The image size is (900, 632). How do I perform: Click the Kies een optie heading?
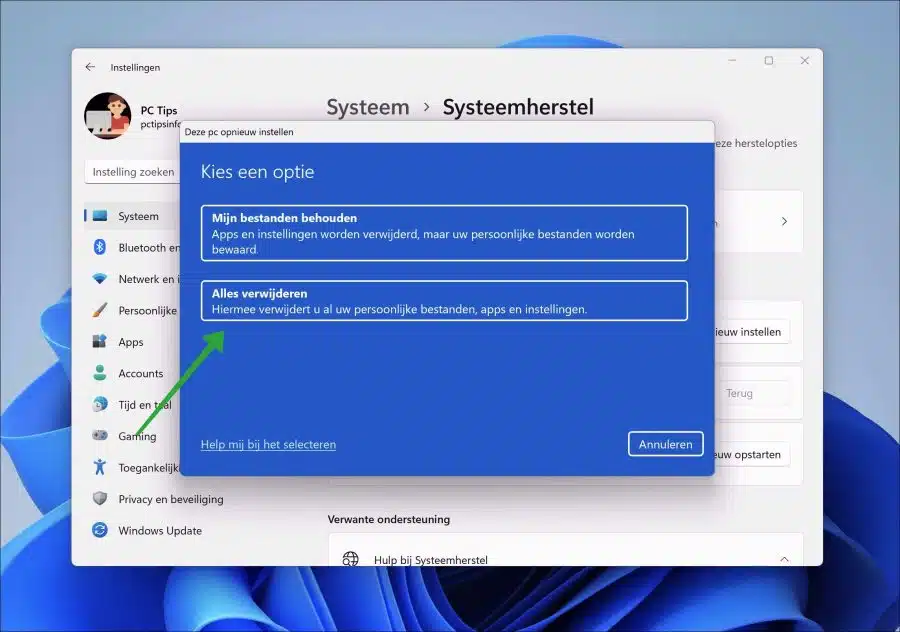pos(258,172)
